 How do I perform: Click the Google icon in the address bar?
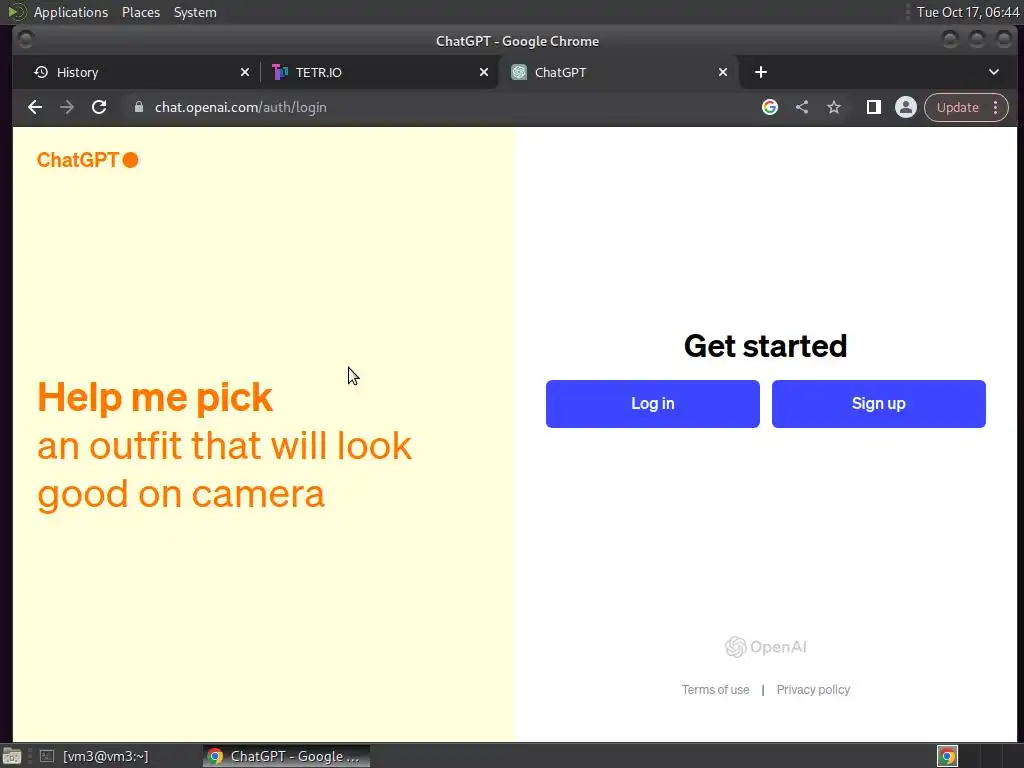click(770, 107)
